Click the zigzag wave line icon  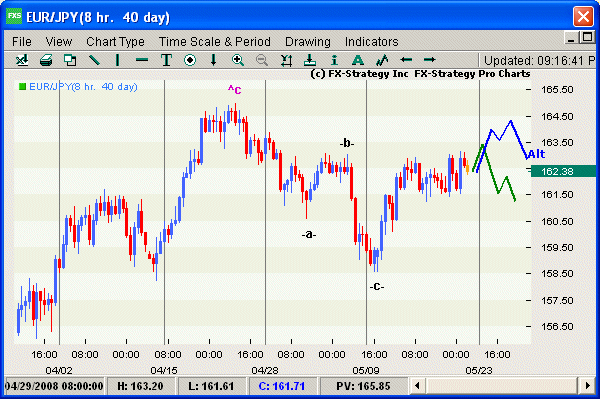(382, 60)
